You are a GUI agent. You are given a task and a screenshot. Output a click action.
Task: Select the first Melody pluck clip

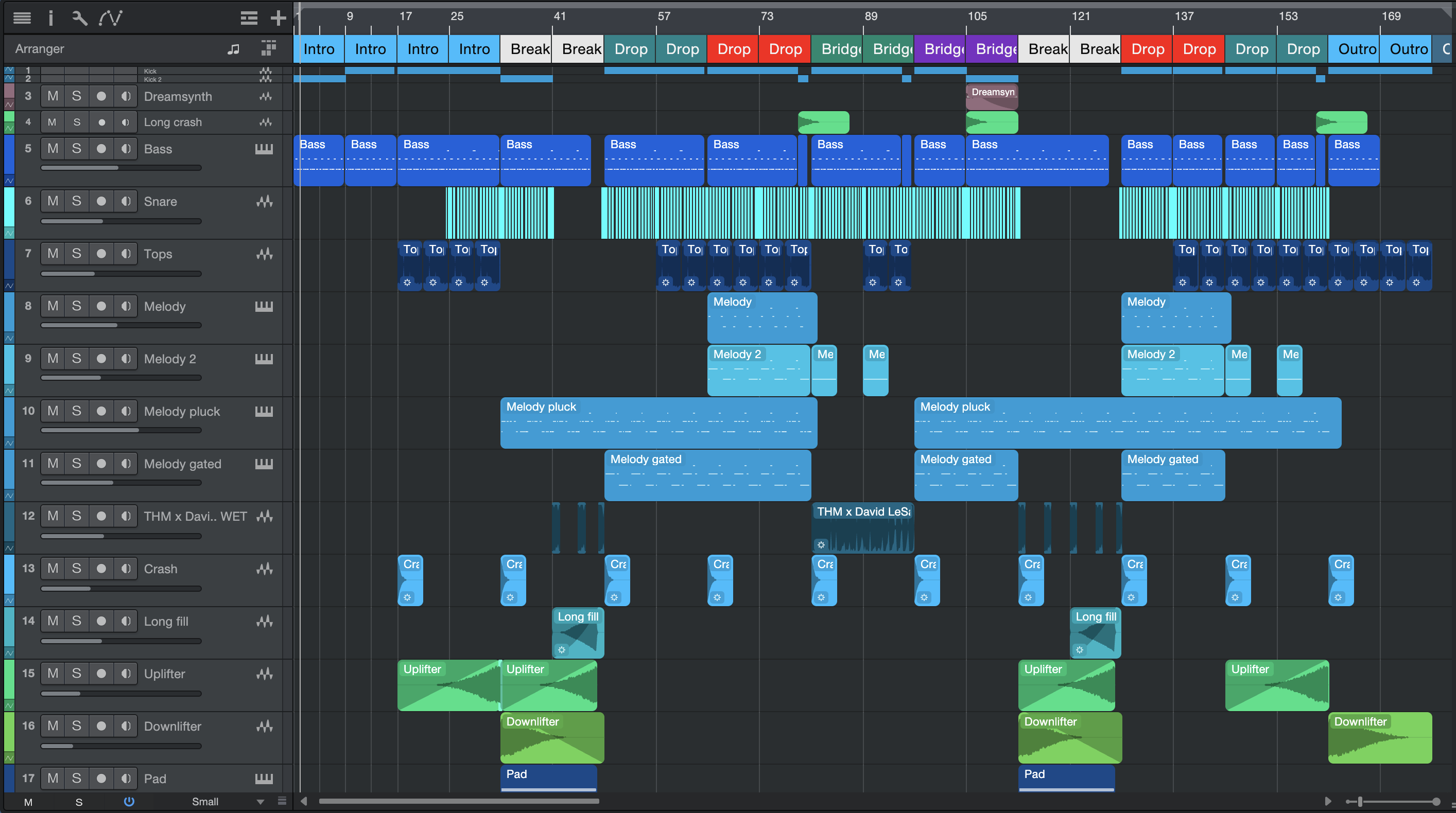click(x=658, y=422)
